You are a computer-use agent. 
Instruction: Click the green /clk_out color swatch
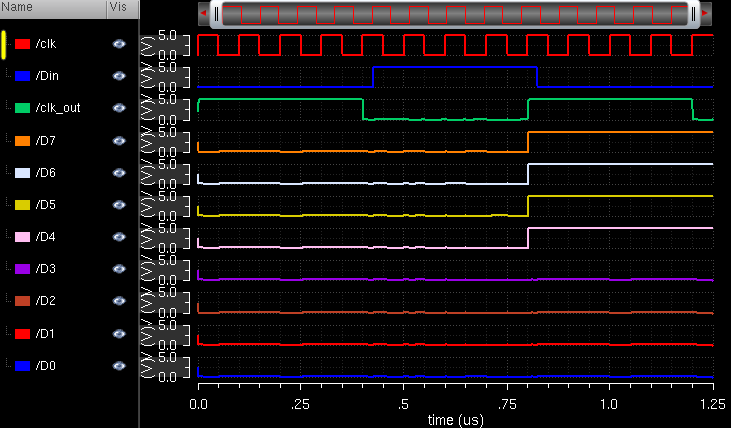23,108
